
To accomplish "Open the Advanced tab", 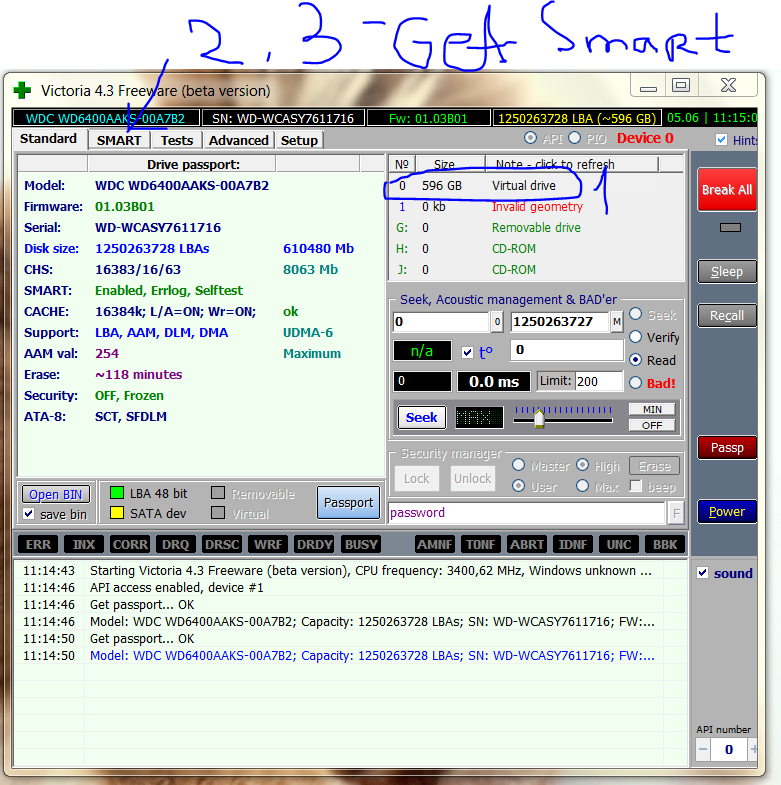I will coord(239,140).
